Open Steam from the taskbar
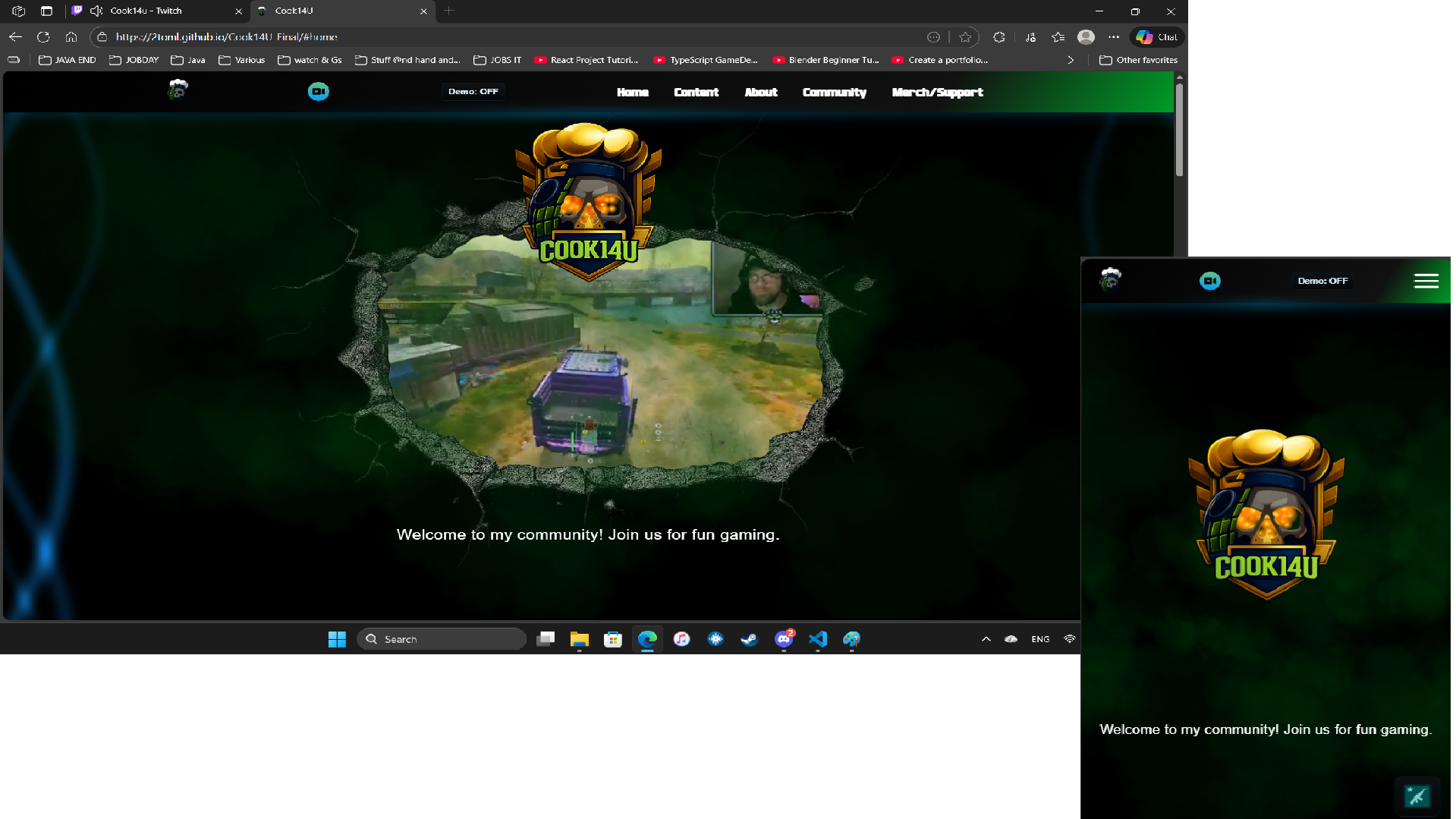This screenshot has width=1456, height=819. [x=749, y=639]
